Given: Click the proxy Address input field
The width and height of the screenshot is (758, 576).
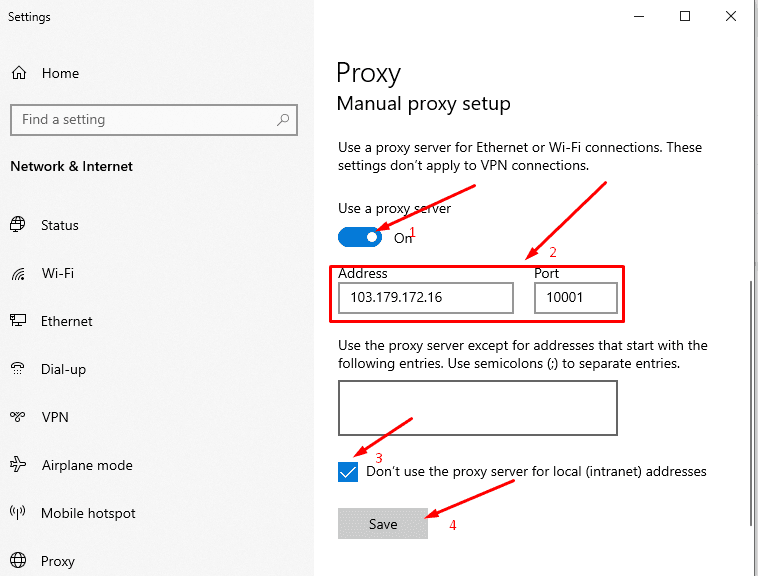Looking at the screenshot, I should pyautogui.click(x=426, y=298).
